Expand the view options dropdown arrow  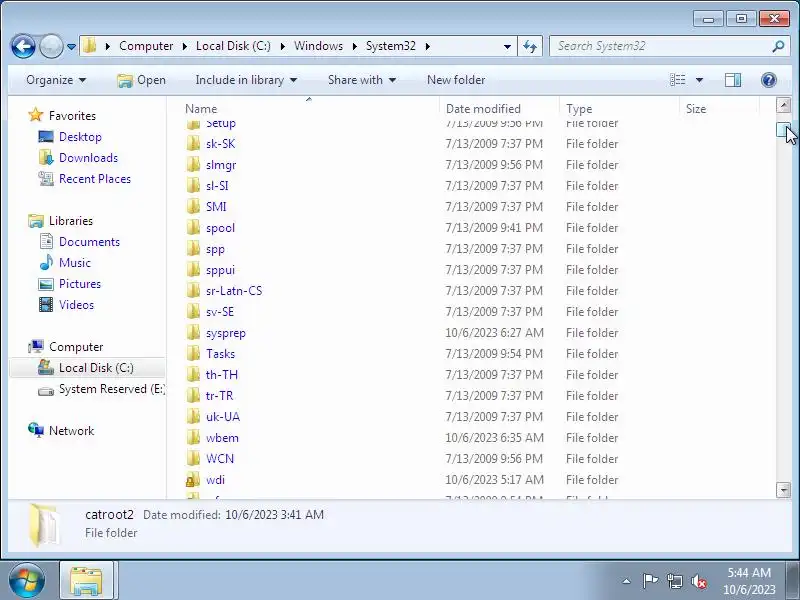point(699,80)
